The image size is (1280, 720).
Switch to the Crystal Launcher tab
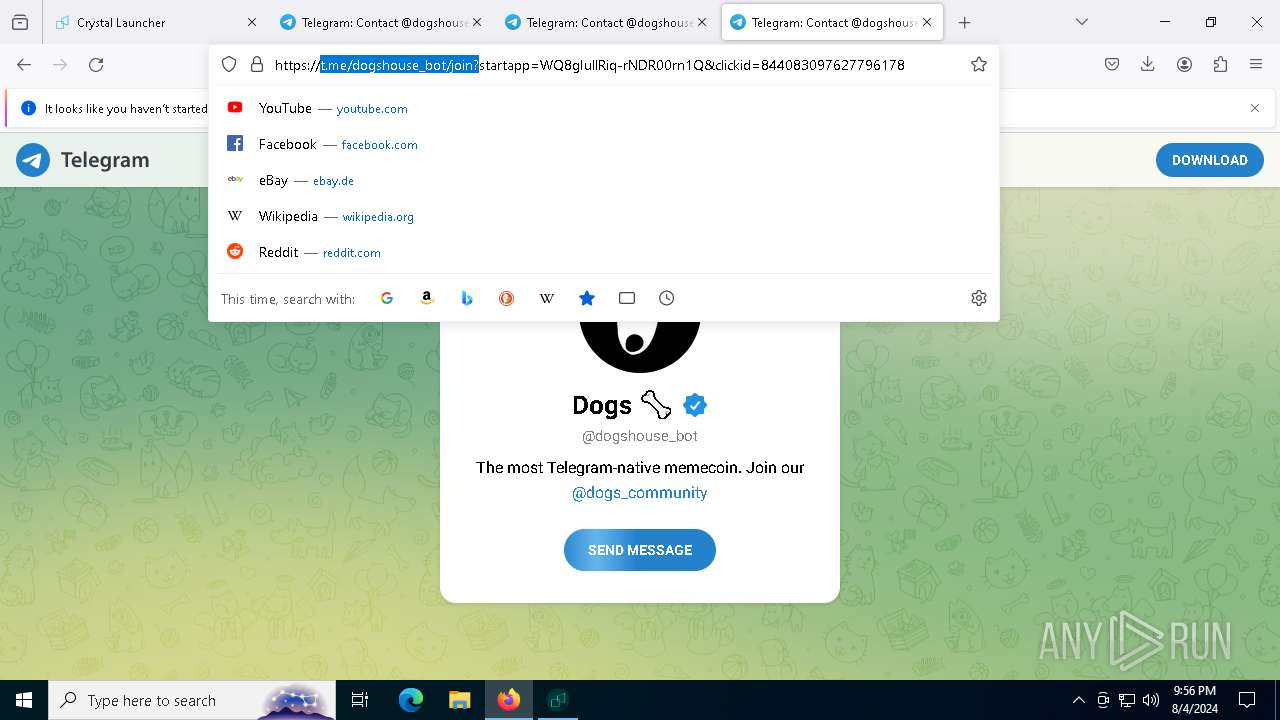coord(155,22)
